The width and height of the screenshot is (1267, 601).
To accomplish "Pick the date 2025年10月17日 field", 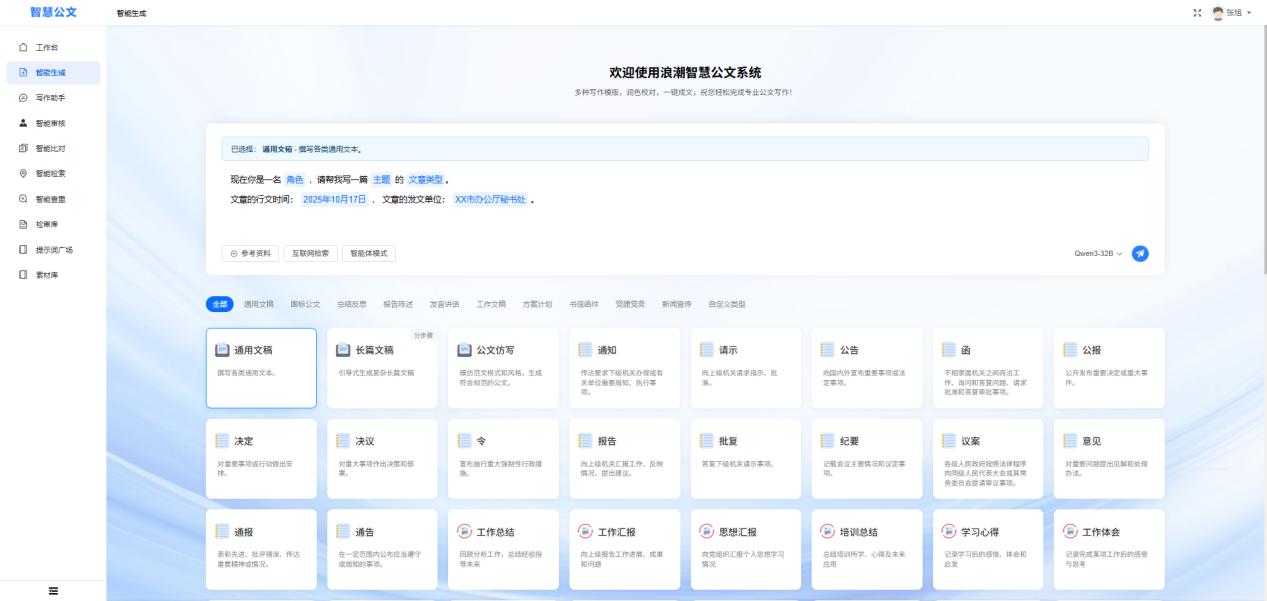I will point(335,199).
